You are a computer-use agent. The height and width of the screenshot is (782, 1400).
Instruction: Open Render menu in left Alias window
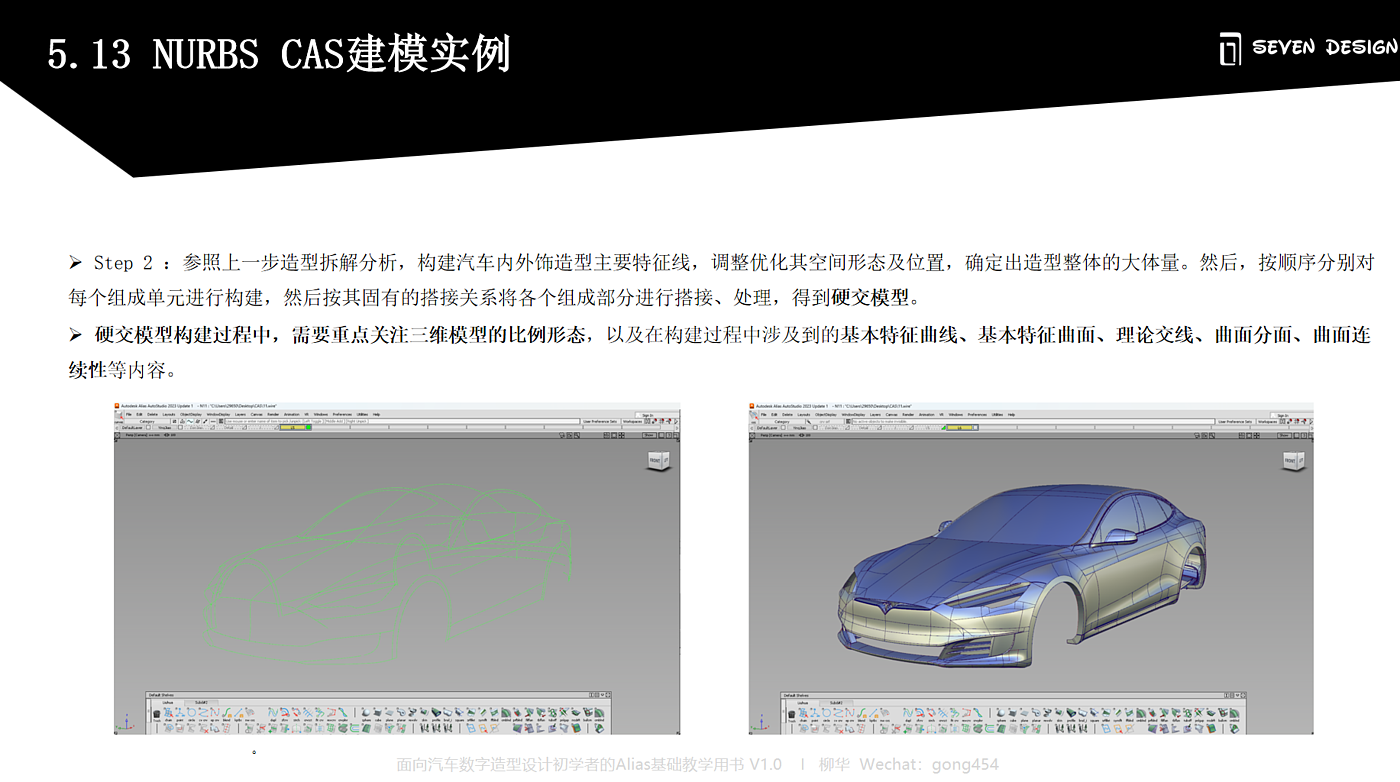coord(273,414)
